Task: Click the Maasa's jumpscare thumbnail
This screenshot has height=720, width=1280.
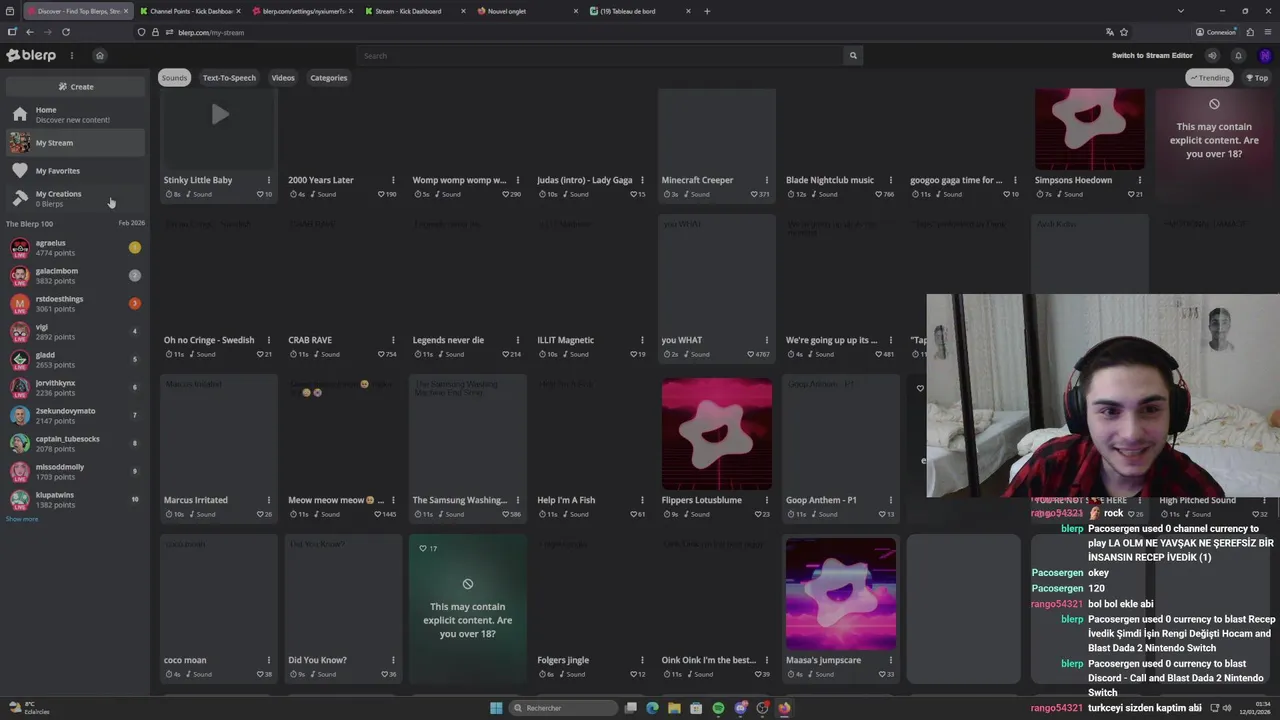Action: (841, 594)
